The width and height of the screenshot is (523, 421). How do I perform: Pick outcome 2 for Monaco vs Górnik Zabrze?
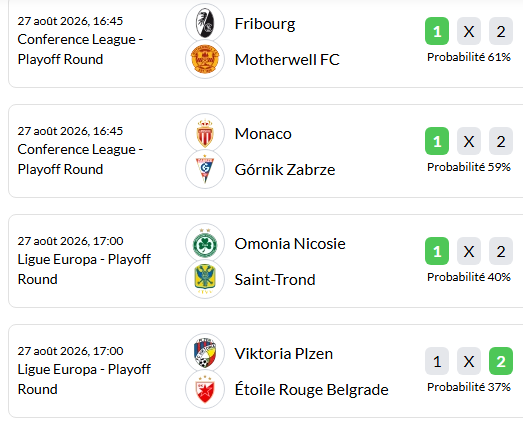(501, 141)
